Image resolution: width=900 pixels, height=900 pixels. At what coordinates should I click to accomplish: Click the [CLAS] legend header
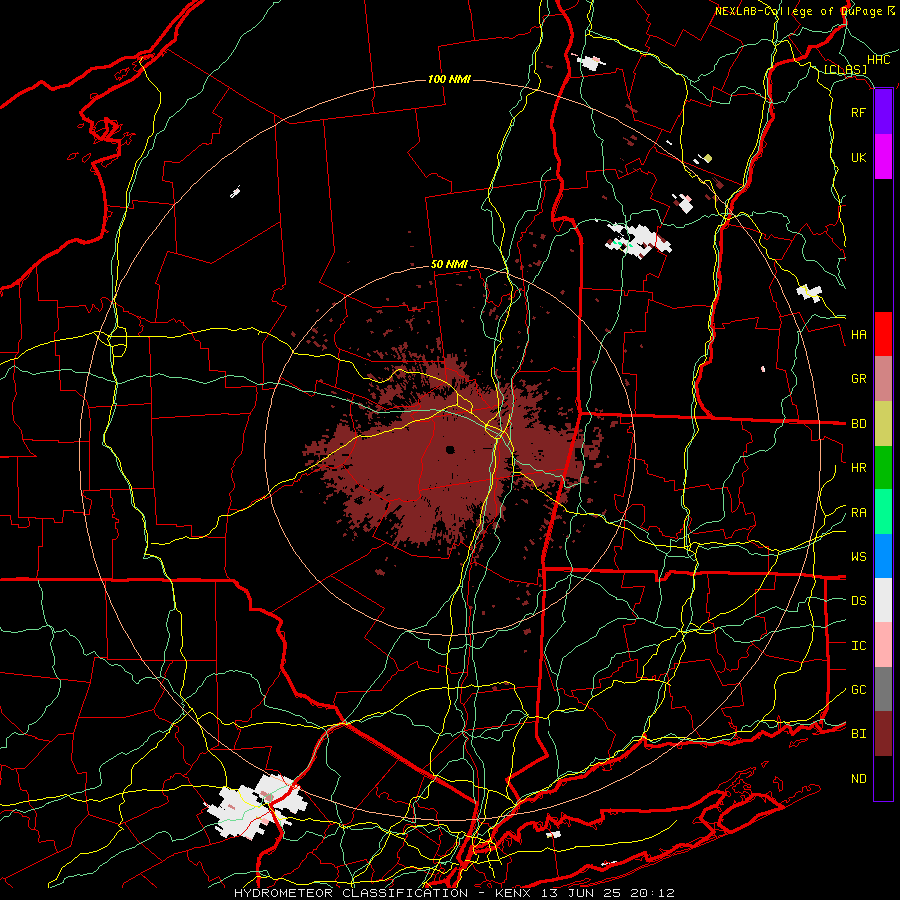click(x=845, y=70)
